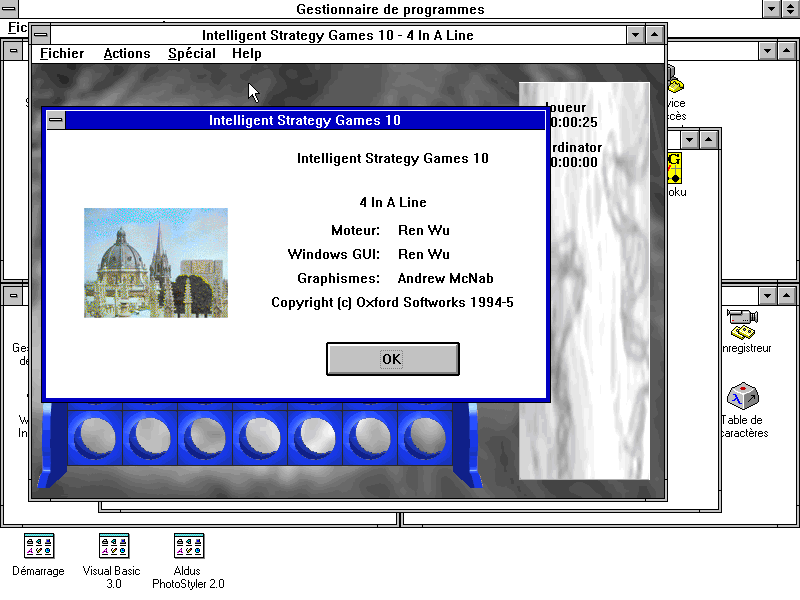Image resolution: width=800 pixels, height=600 pixels.
Task: Open the About dialog's system control box
Action: 56,120
